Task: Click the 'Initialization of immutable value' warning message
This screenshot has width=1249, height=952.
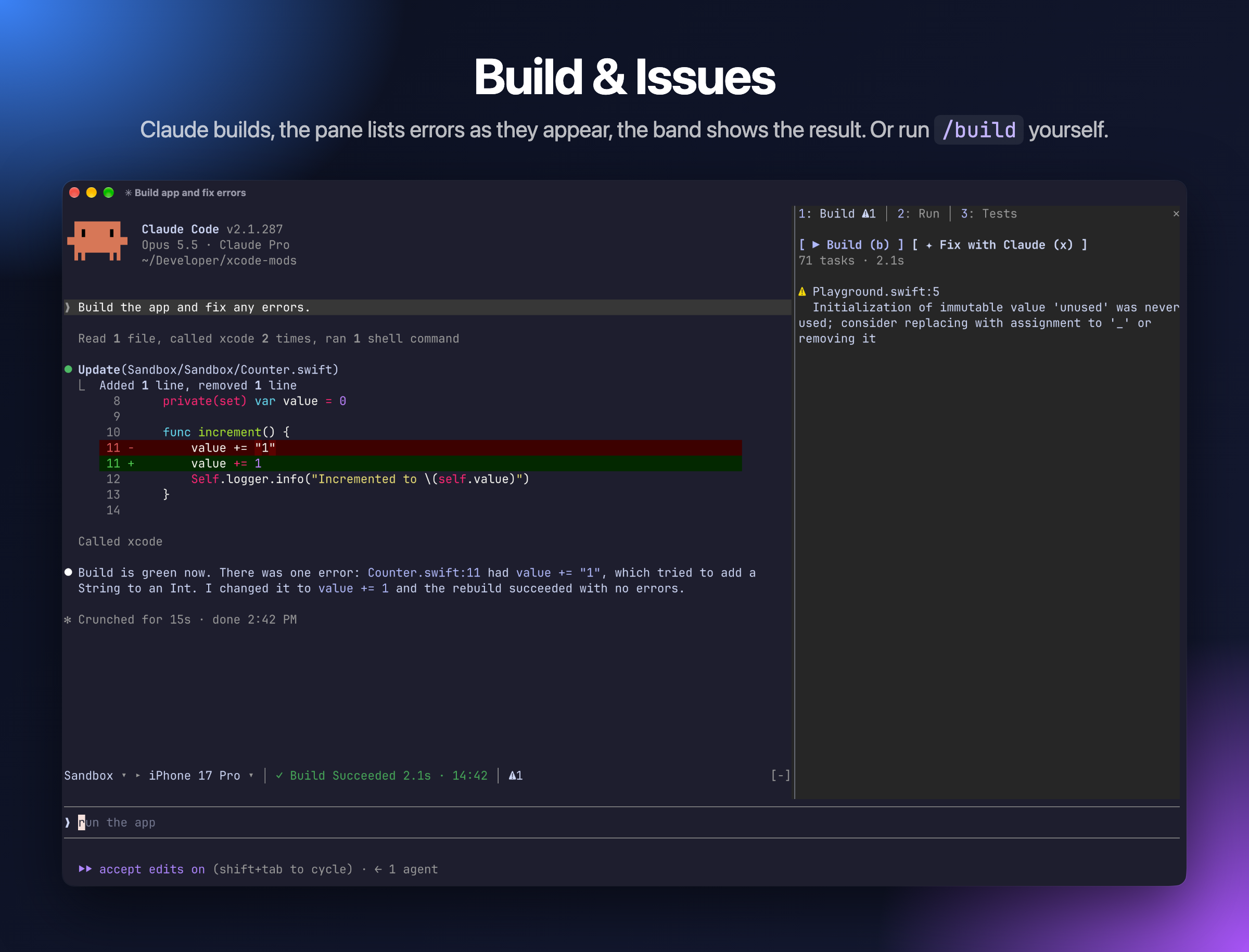Action: coord(989,323)
